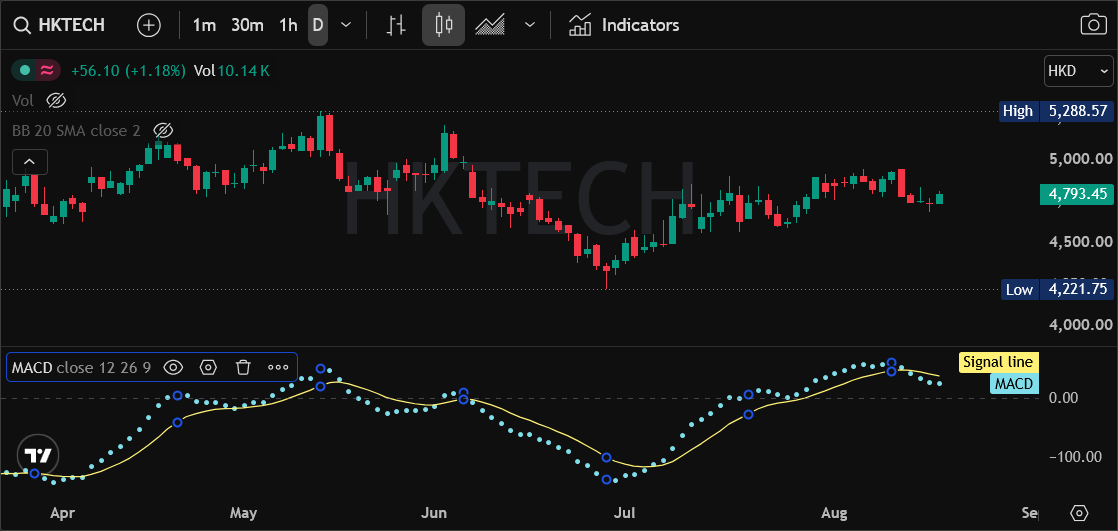Select the area chart style icon
This screenshot has height=531, width=1118.
(x=490, y=25)
